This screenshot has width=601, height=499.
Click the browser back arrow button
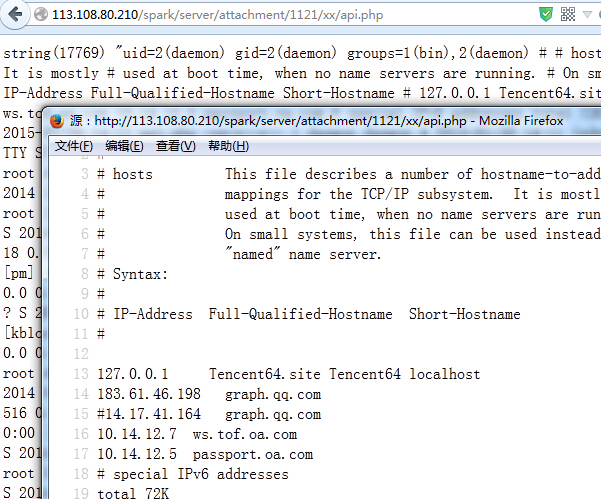click(x=15, y=15)
